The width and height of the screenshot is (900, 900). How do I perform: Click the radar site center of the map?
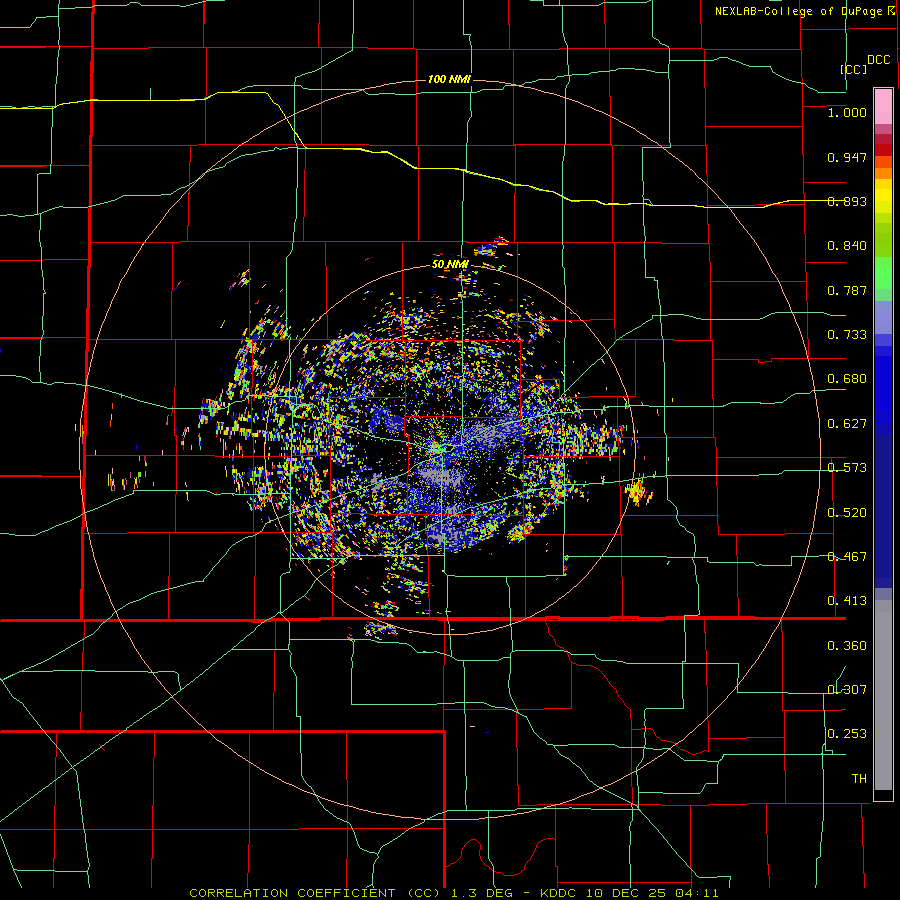449,449
